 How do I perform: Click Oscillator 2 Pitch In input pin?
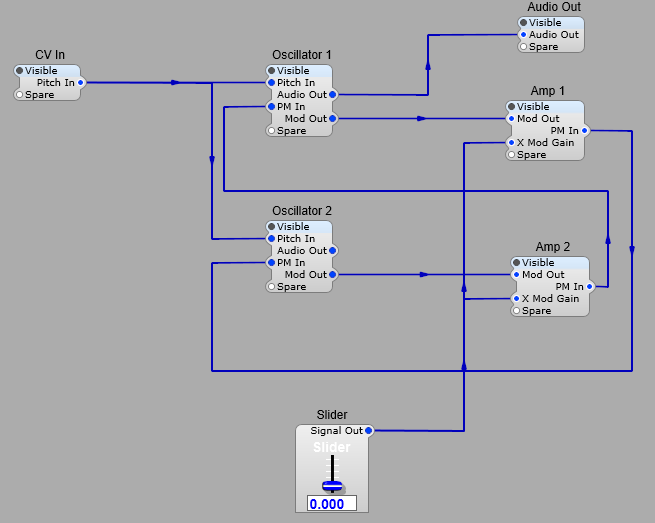pyautogui.click(x=271, y=239)
